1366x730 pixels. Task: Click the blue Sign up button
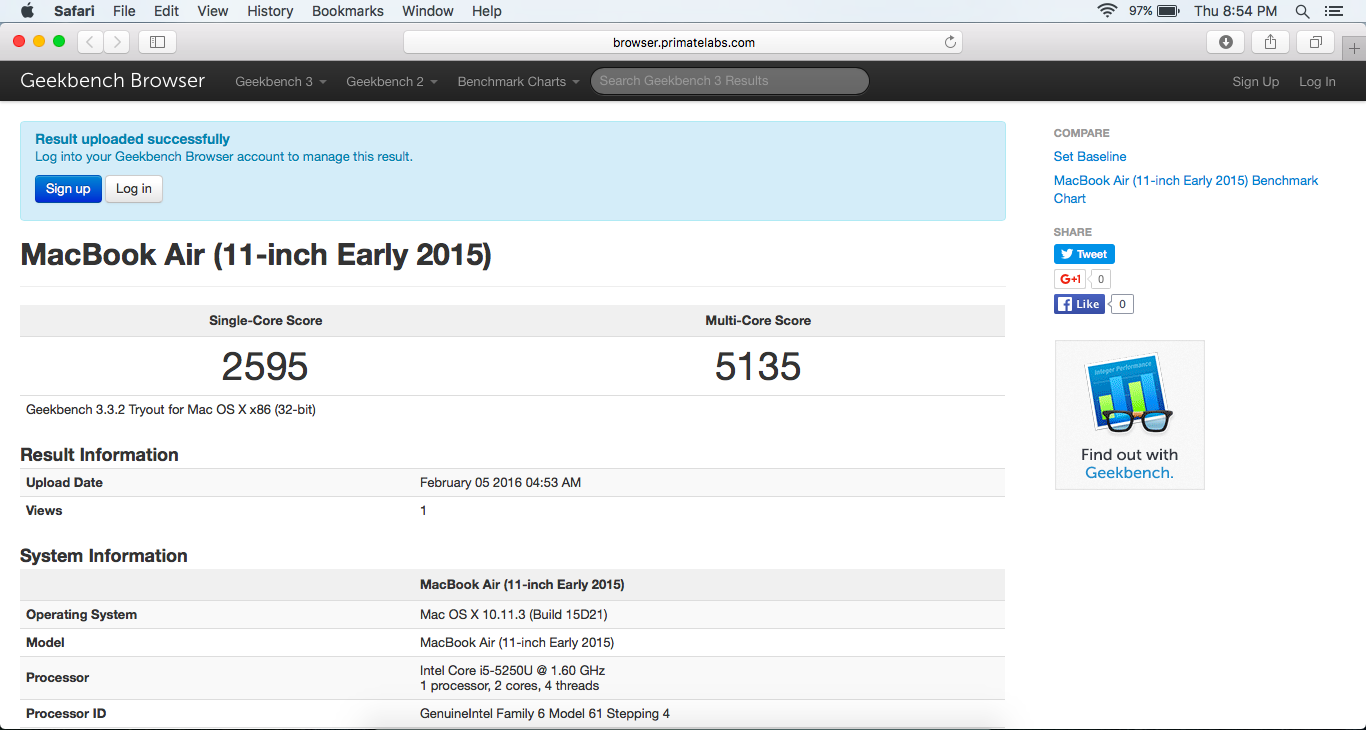tap(68, 189)
